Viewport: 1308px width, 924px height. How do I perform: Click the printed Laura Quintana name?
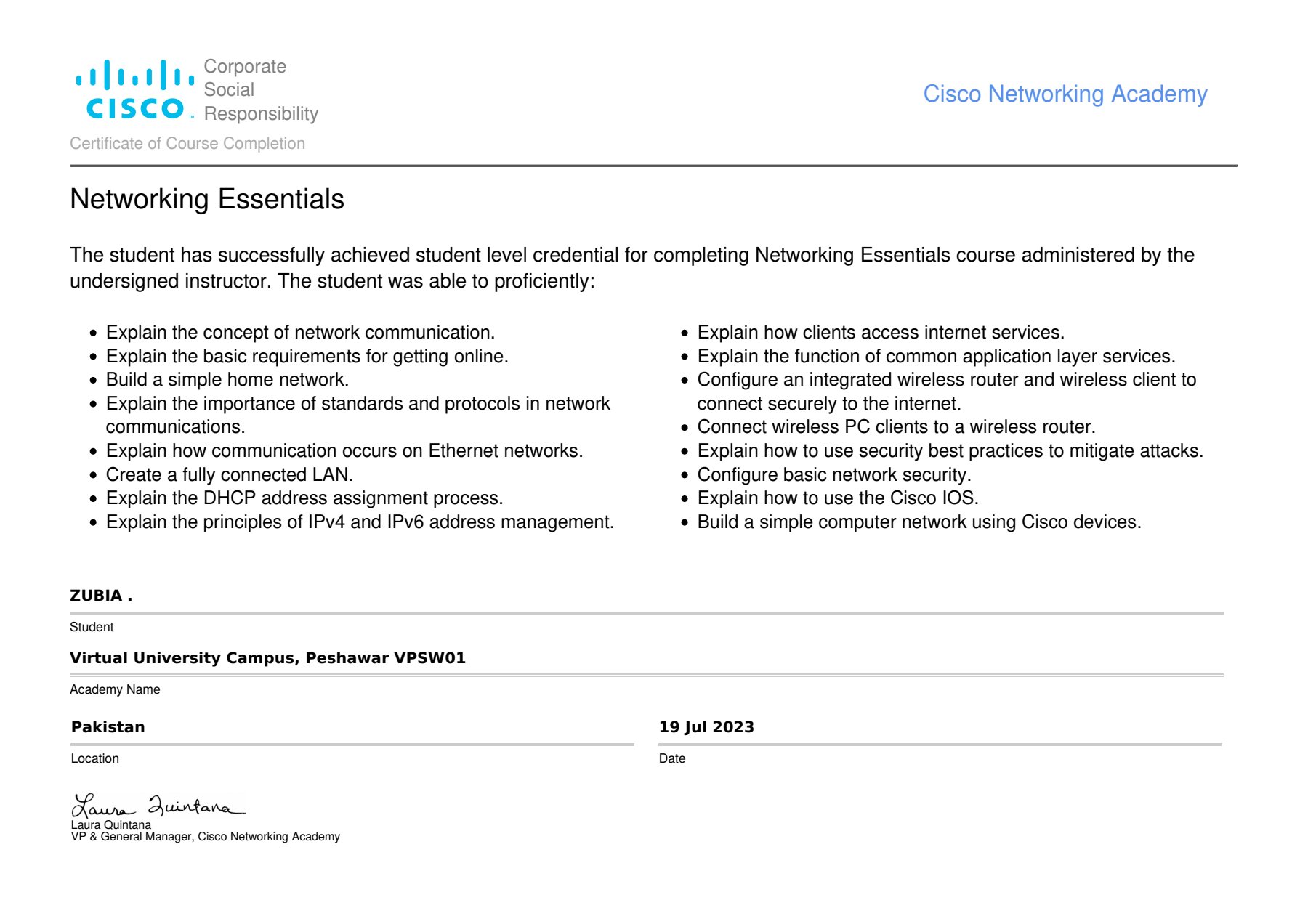coord(111,825)
